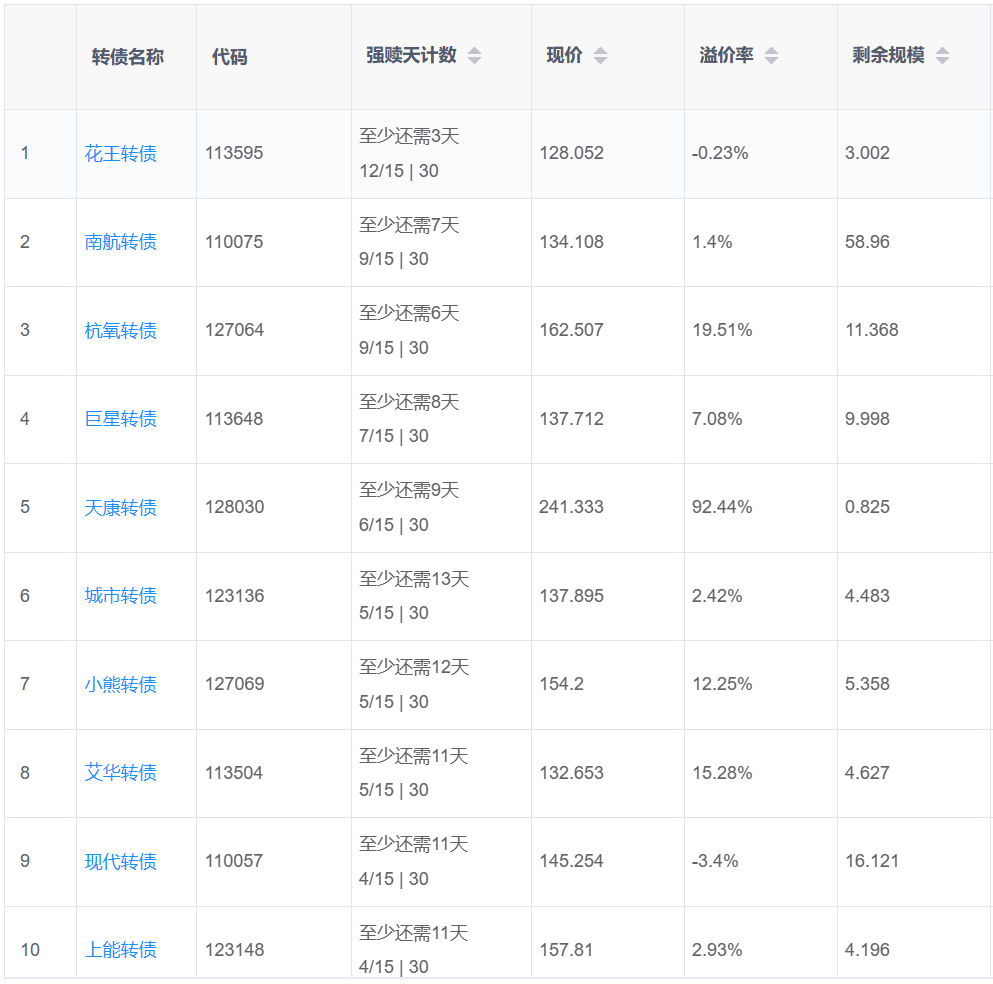Open the 艾华转债 link
The image size is (993, 984).
120,773
